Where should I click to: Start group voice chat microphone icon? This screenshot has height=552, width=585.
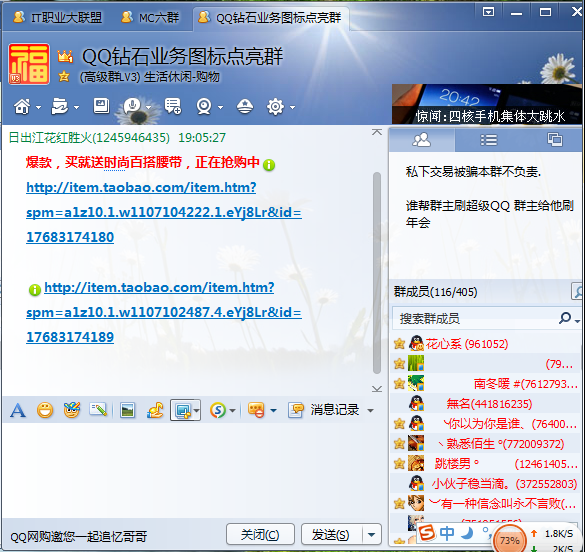coord(132,107)
